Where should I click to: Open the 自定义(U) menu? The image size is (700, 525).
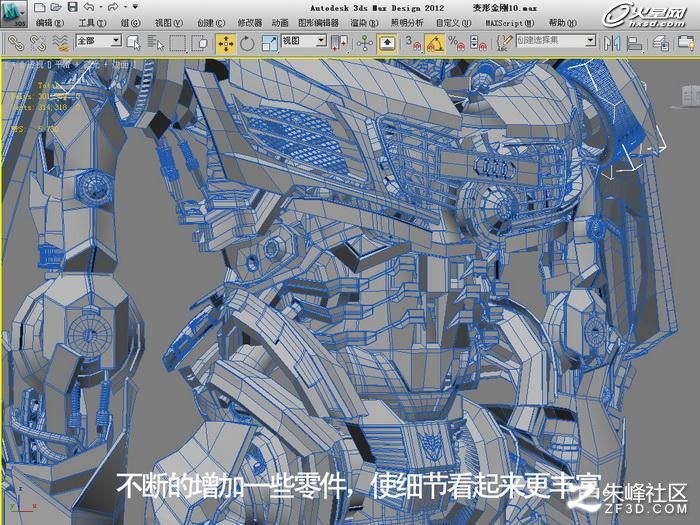453,23
